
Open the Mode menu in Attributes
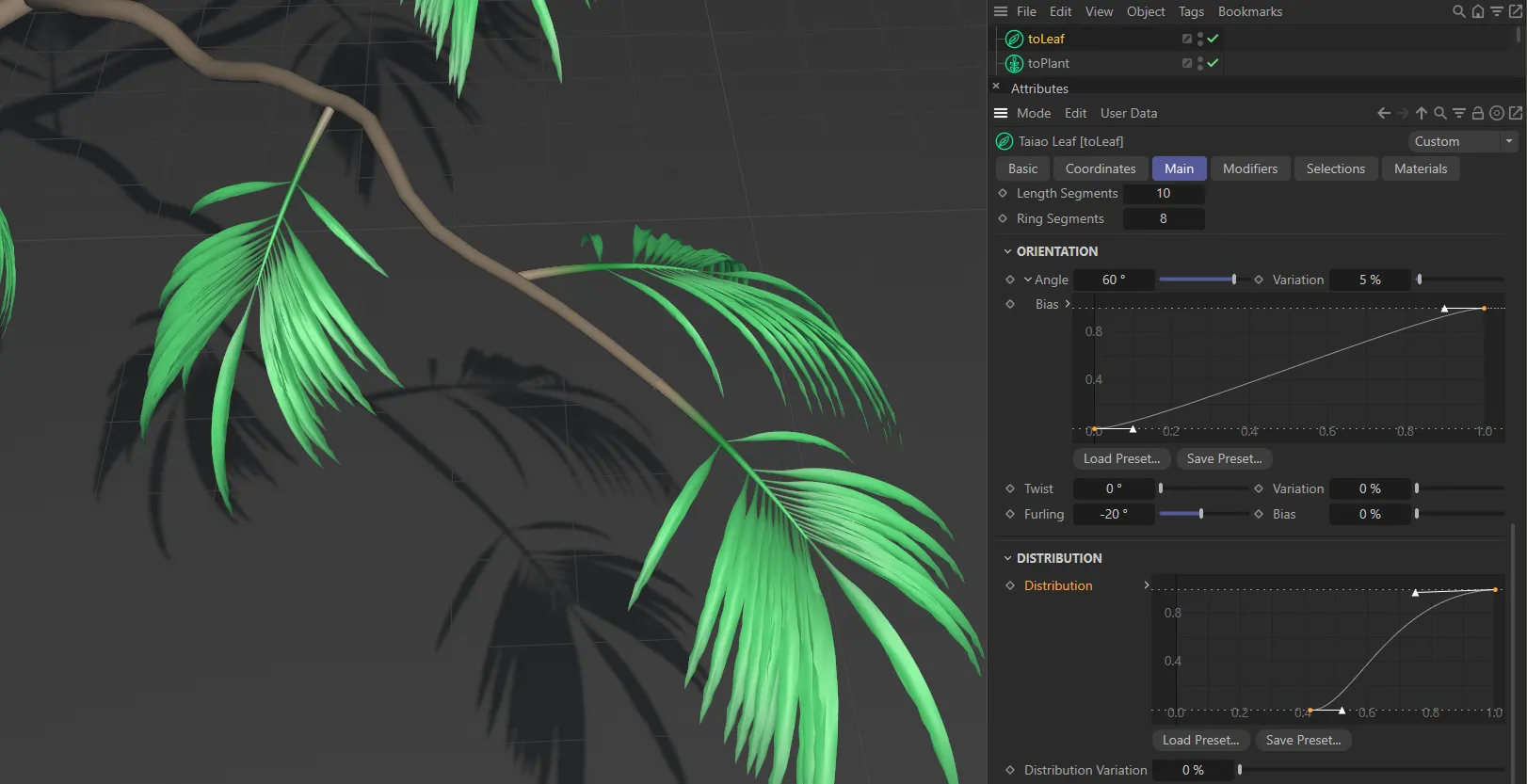pyautogui.click(x=1034, y=113)
